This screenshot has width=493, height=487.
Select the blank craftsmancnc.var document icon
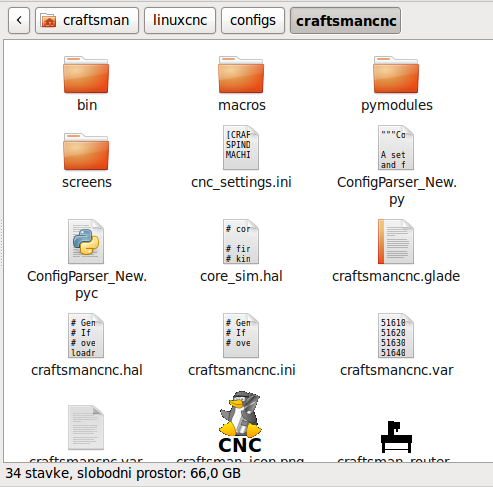pos(86,428)
